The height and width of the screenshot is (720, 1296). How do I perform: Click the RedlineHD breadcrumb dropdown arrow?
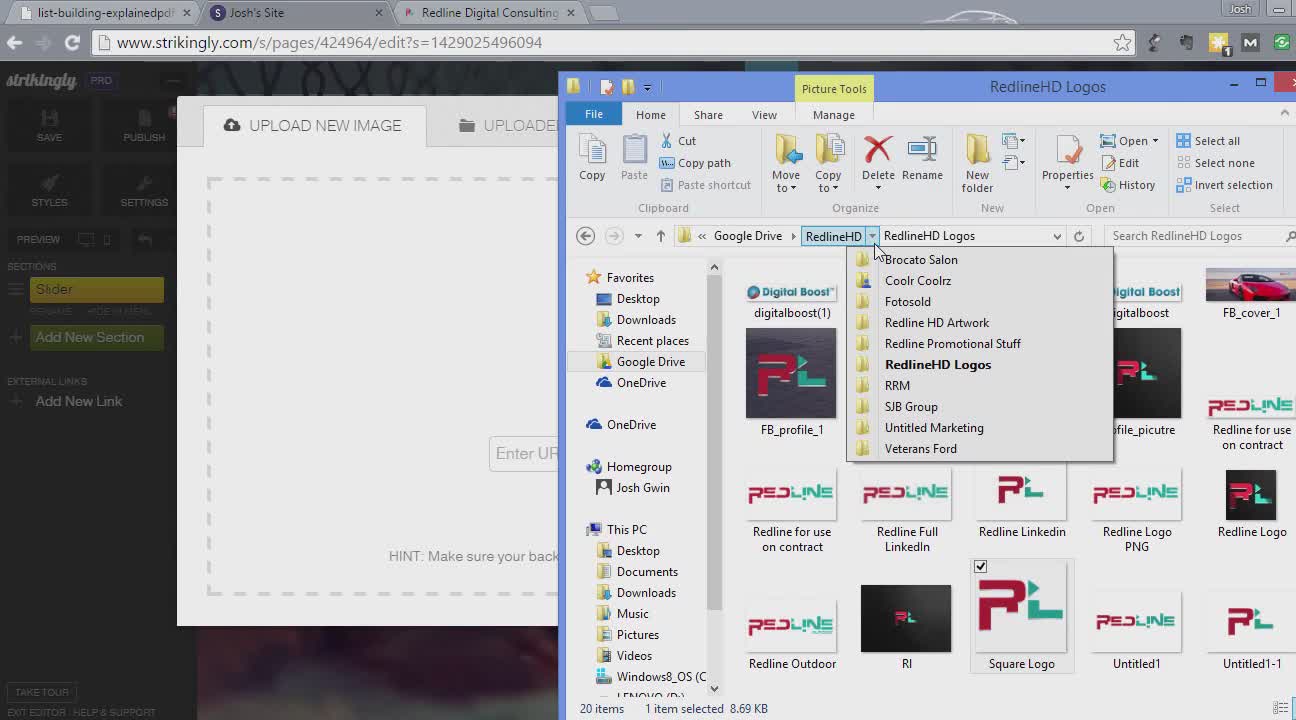[873, 236]
